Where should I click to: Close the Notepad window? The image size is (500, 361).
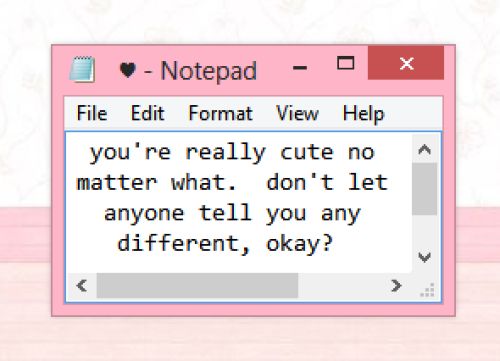406,63
